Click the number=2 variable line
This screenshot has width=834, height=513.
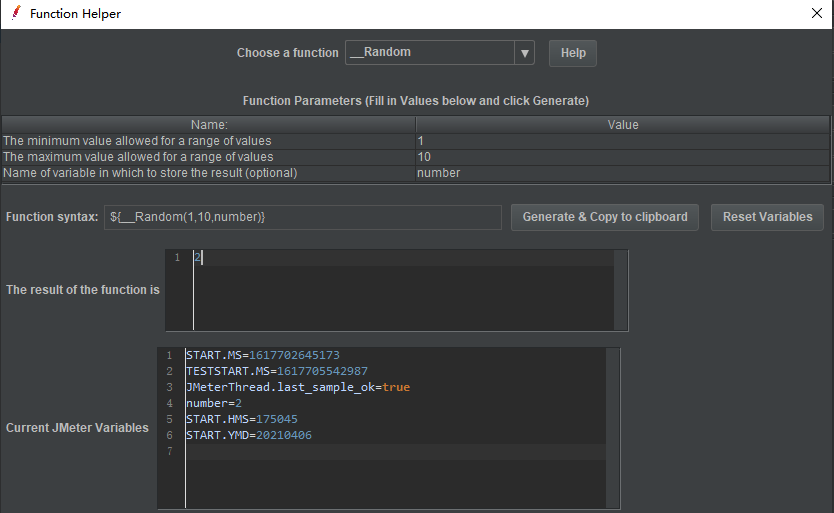(x=214, y=403)
